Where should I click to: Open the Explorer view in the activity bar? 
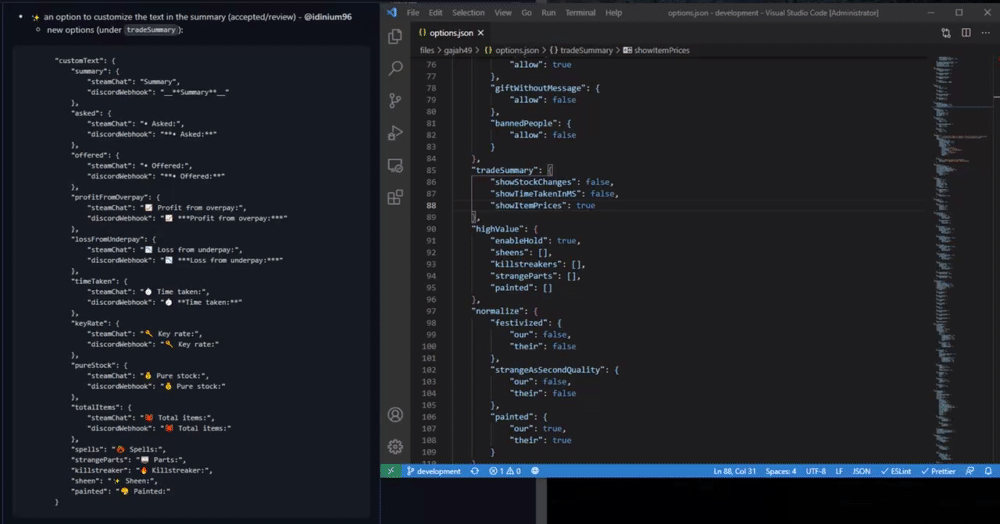(395, 36)
